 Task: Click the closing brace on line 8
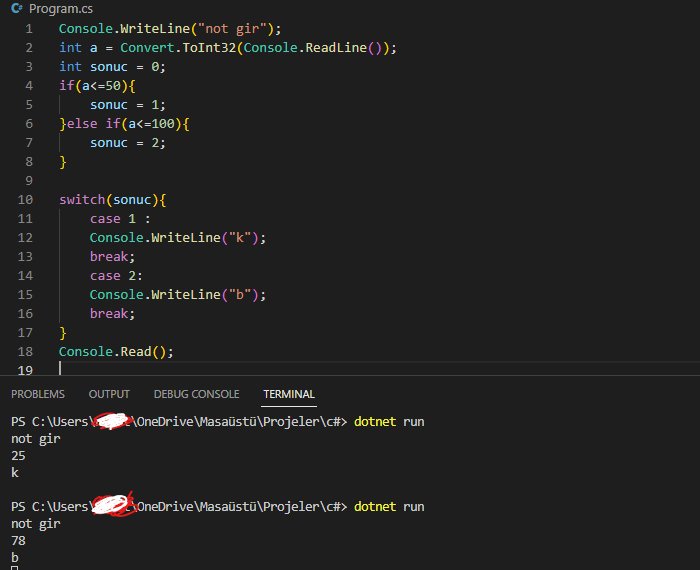click(x=63, y=162)
